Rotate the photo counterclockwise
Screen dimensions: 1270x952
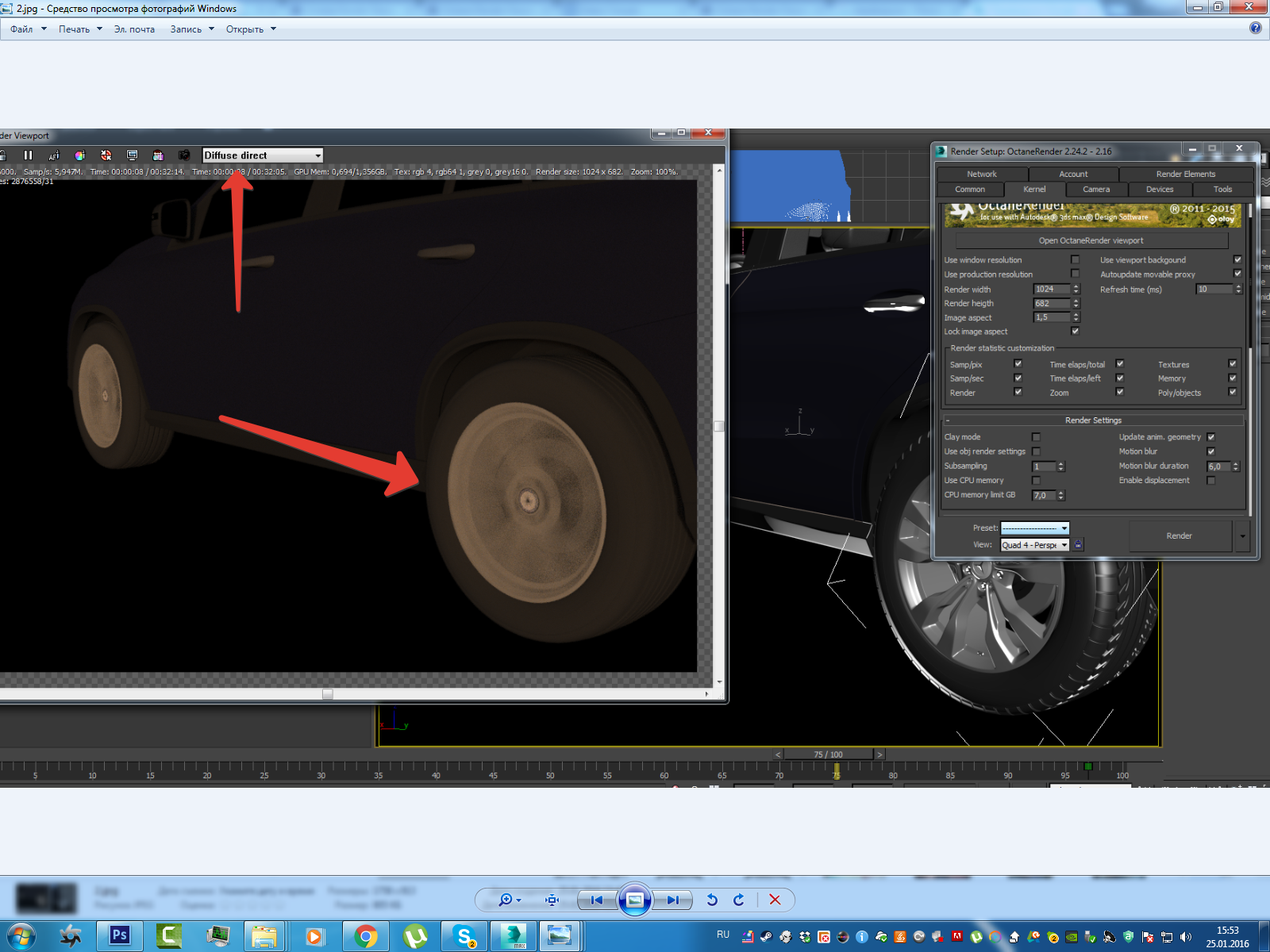pos(712,900)
